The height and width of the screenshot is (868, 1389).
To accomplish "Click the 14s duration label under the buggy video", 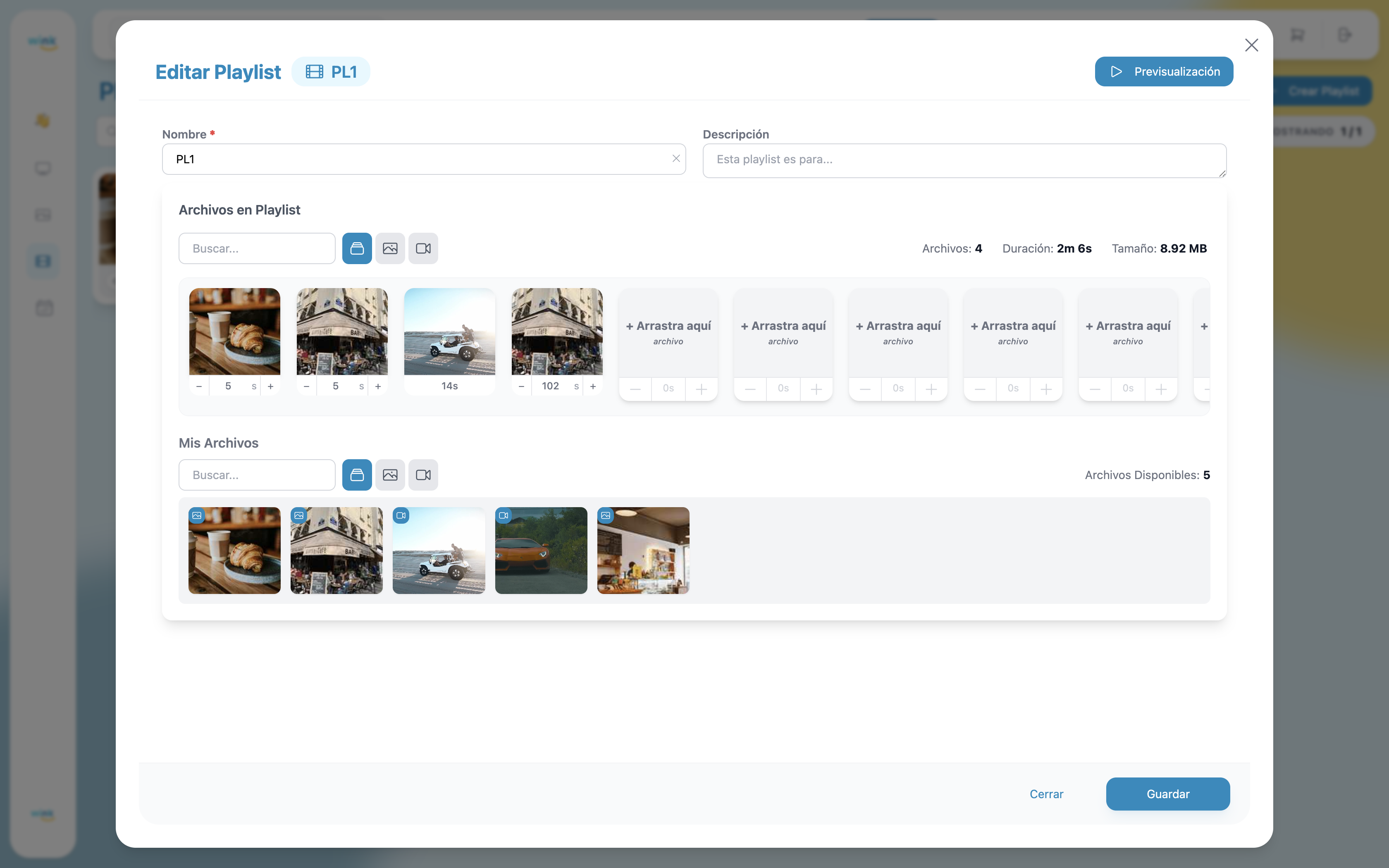I will (x=449, y=386).
